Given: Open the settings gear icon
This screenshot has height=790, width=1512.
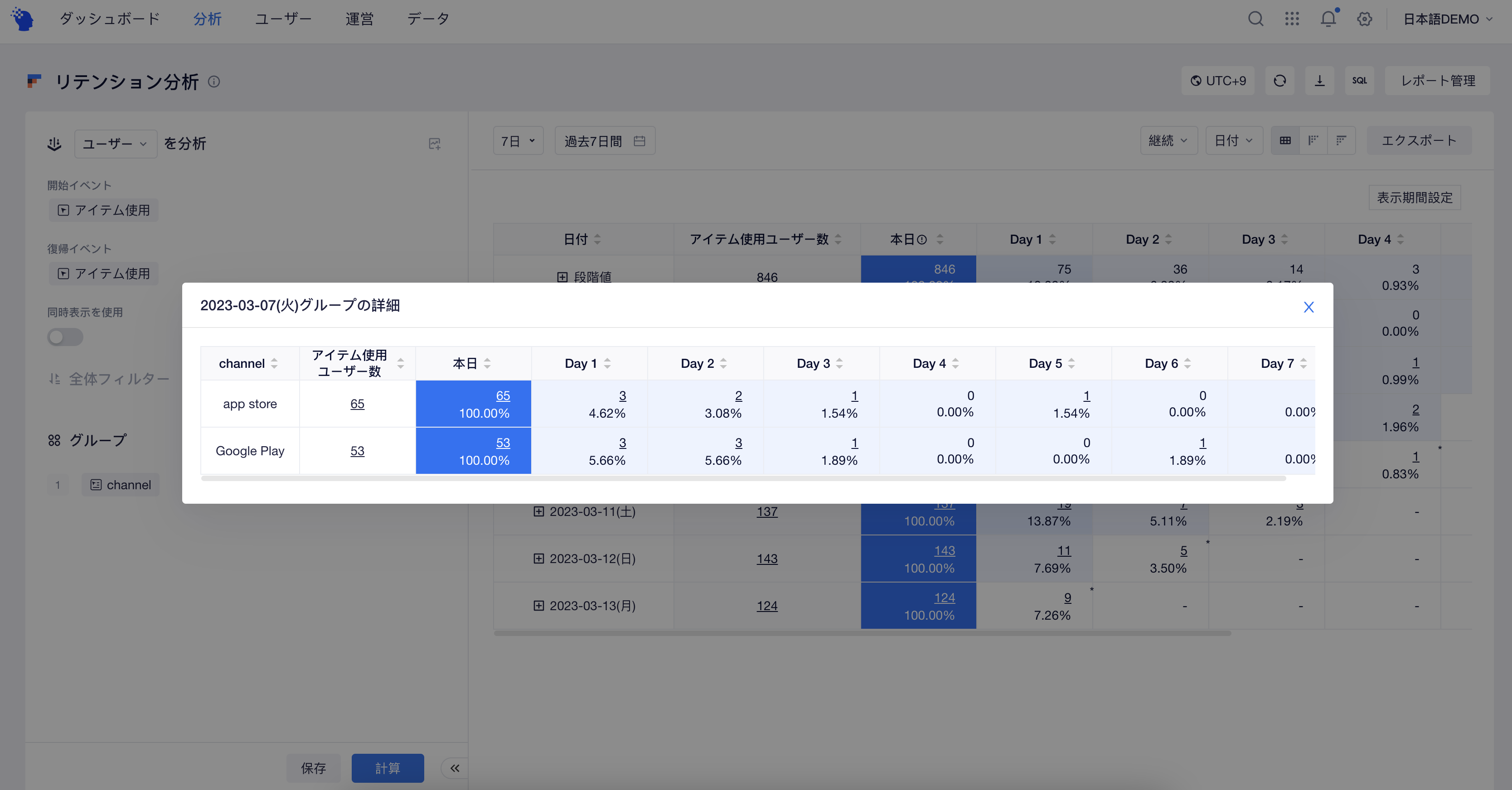Looking at the screenshot, I should pos(1364,19).
